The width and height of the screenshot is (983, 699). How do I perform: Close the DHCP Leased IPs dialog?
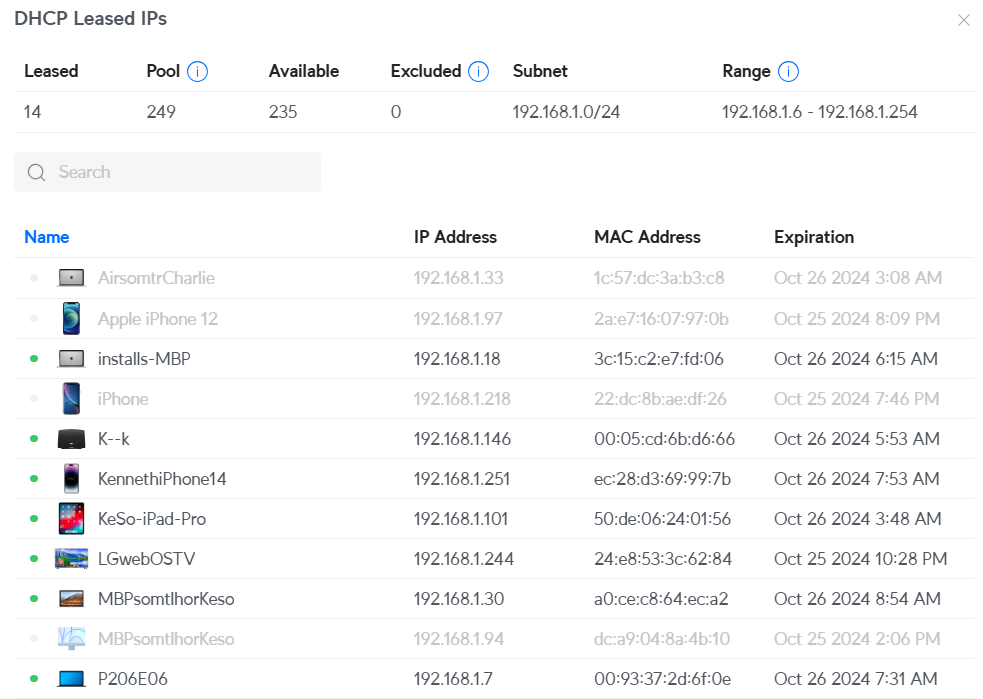(963, 20)
